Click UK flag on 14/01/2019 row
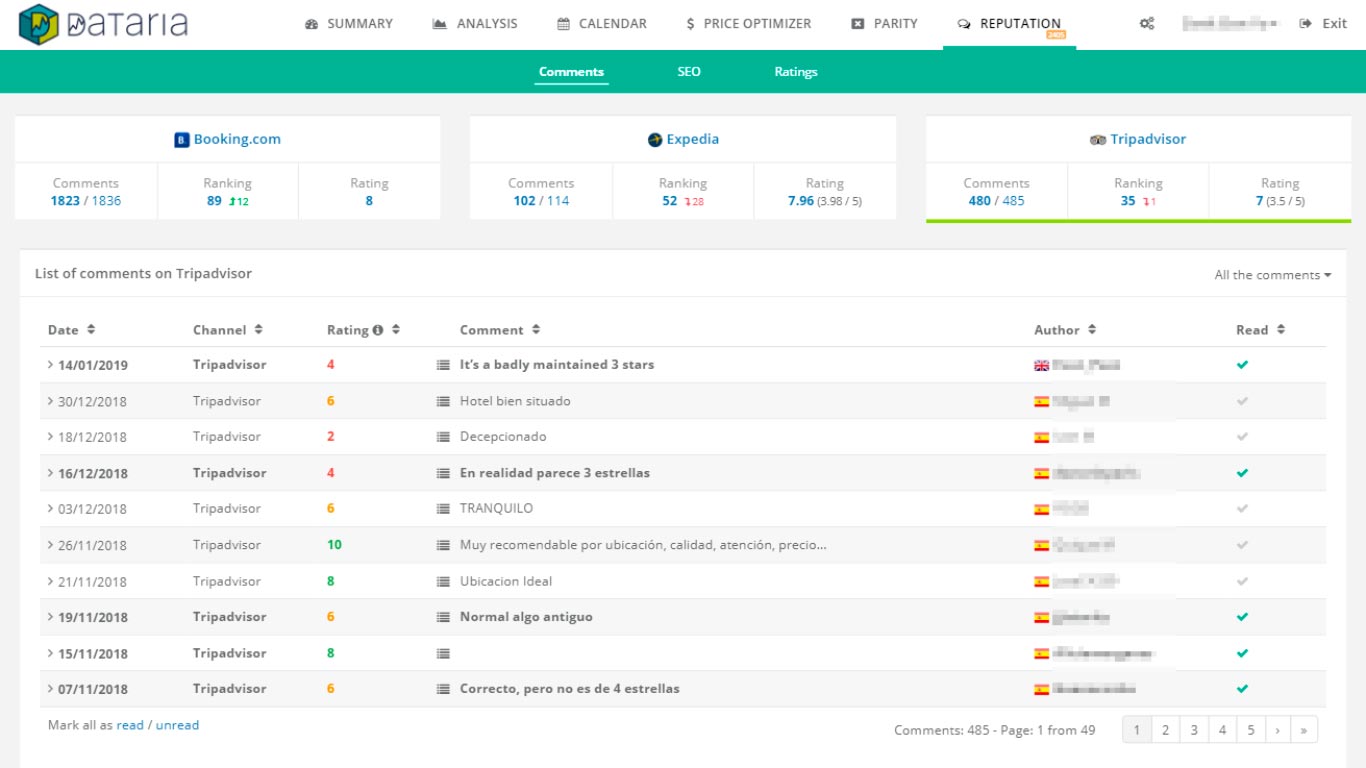1366x768 pixels. [1041, 365]
